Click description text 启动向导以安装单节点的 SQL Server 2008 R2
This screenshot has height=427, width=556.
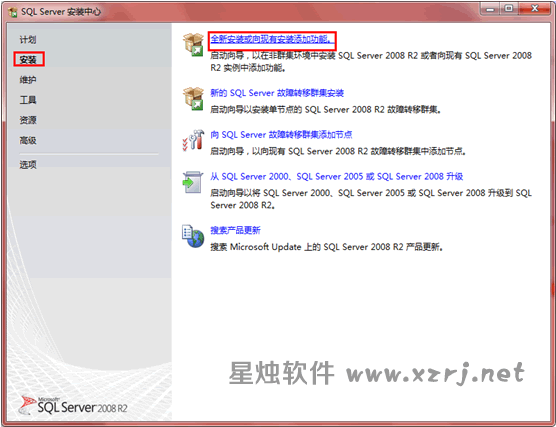[326, 110]
